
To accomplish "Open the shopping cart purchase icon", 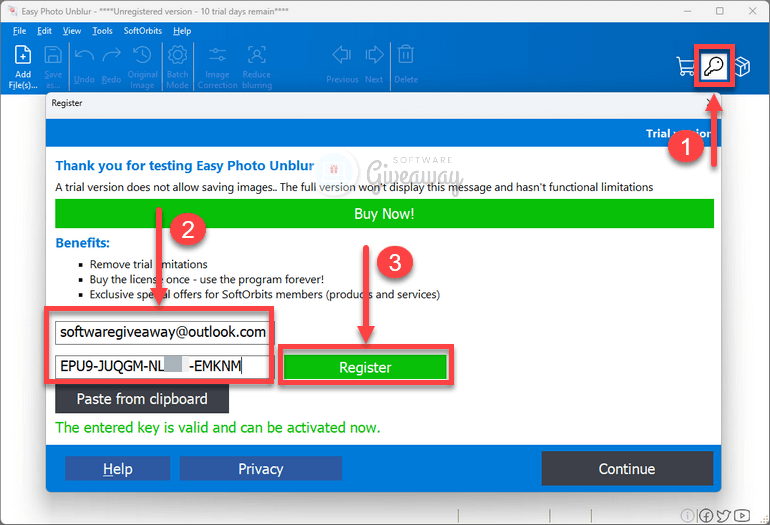I will click(x=686, y=66).
